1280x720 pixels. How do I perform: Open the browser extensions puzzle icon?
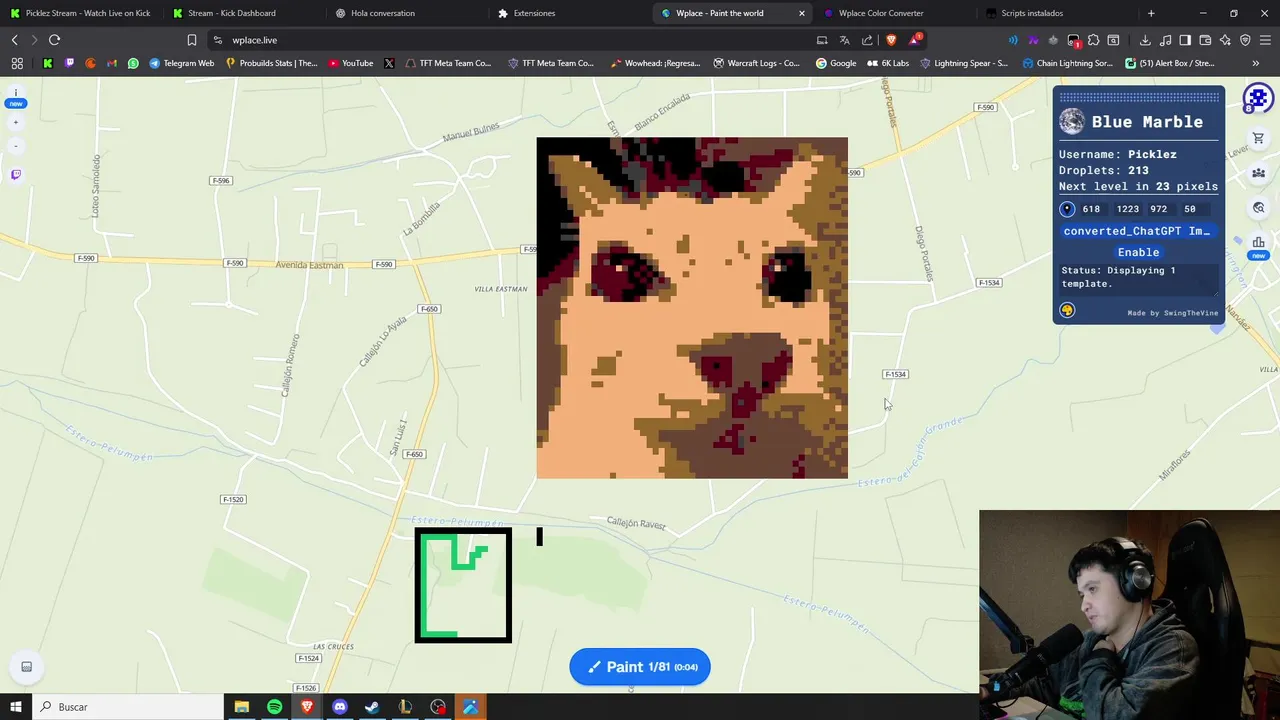(1093, 40)
